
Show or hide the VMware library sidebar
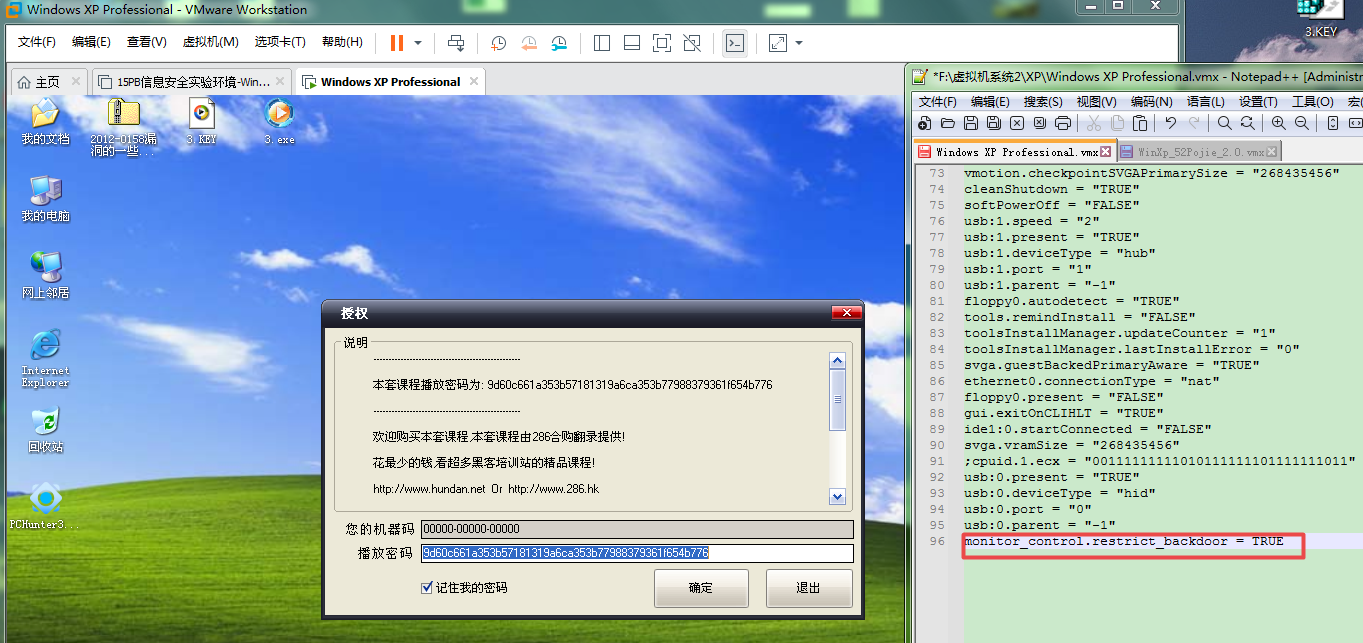(602, 43)
